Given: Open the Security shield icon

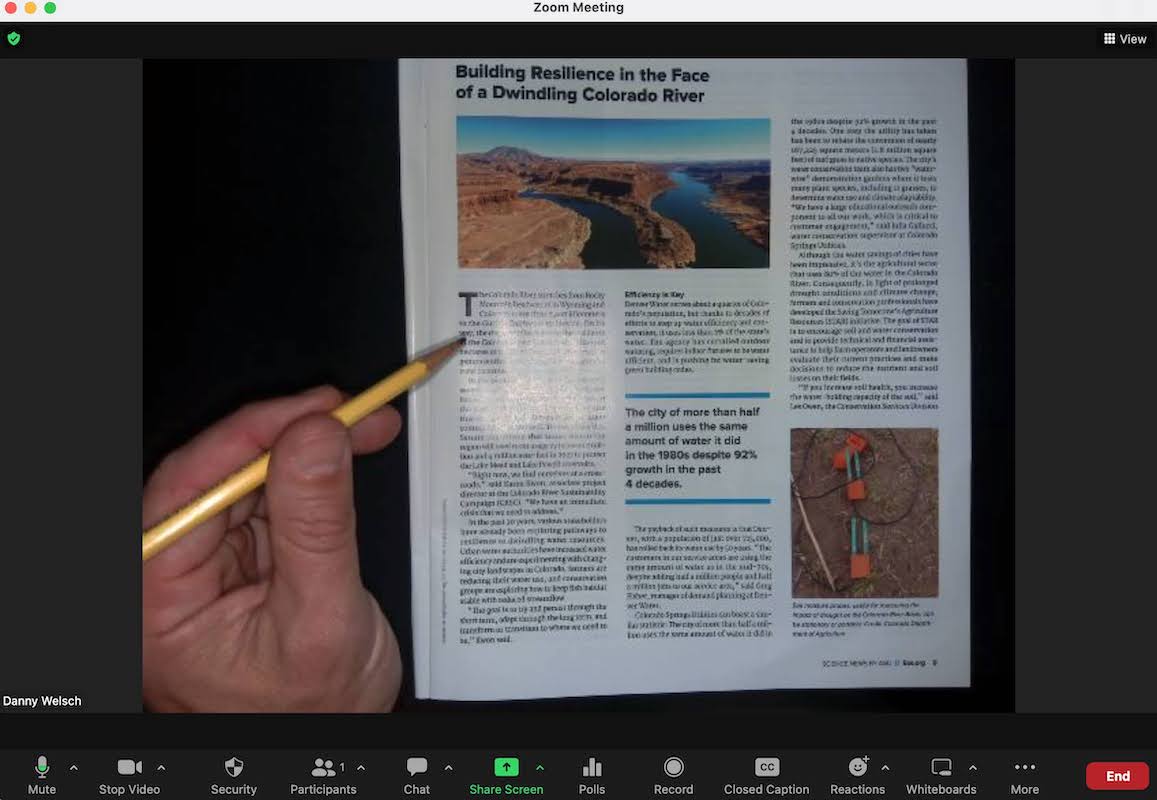Looking at the screenshot, I should [233, 767].
